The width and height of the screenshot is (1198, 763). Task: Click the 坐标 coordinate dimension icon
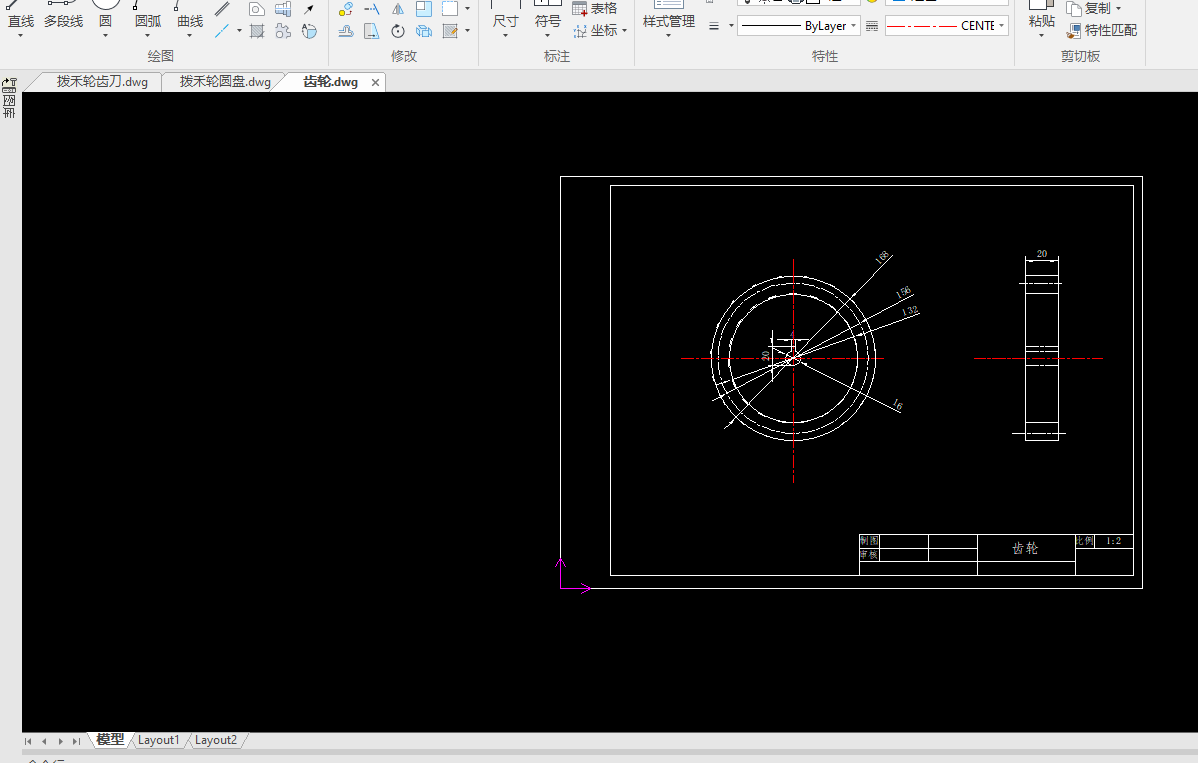(580, 32)
